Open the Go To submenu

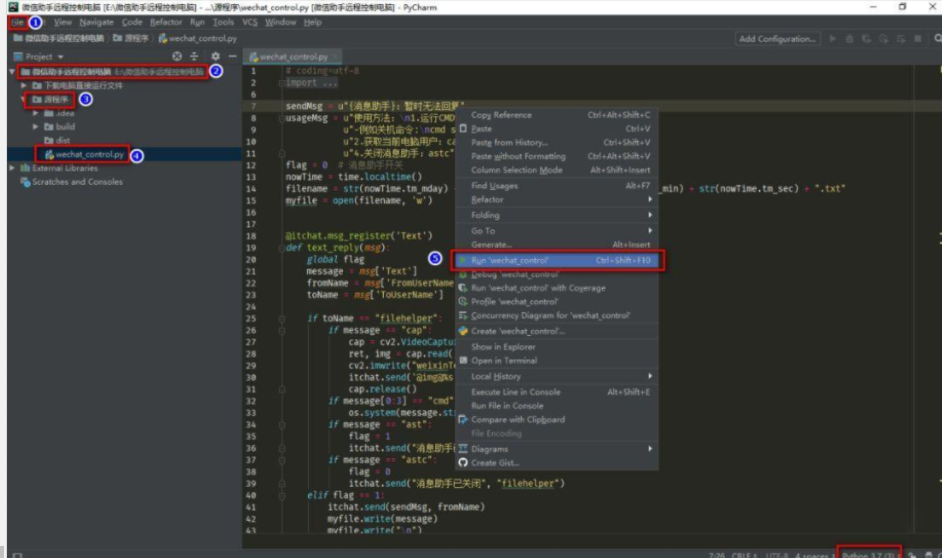click(558, 231)
